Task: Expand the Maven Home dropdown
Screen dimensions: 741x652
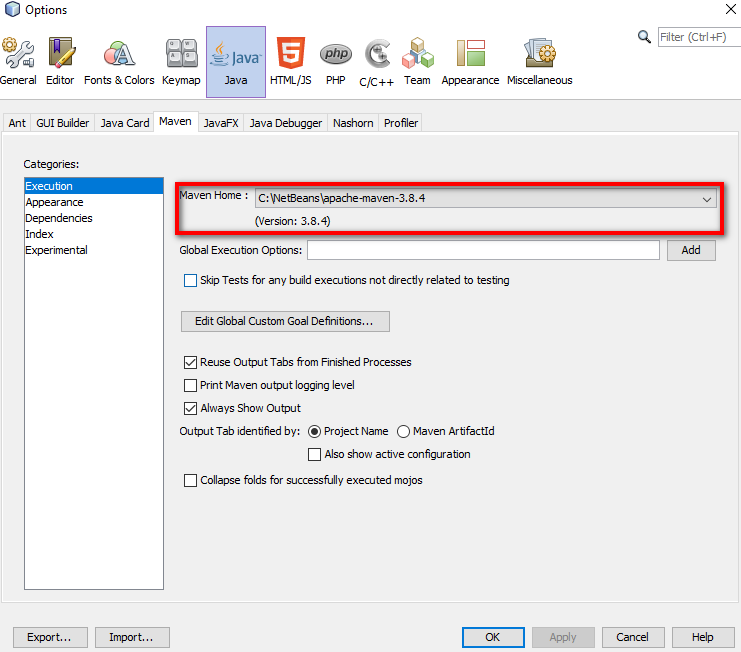Action: [706, 199]
